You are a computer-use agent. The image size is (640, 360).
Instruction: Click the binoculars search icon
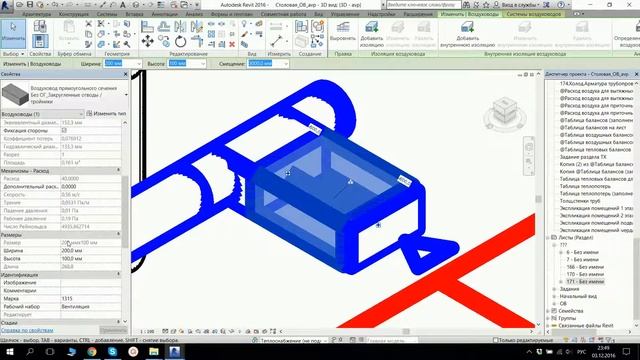466,5
